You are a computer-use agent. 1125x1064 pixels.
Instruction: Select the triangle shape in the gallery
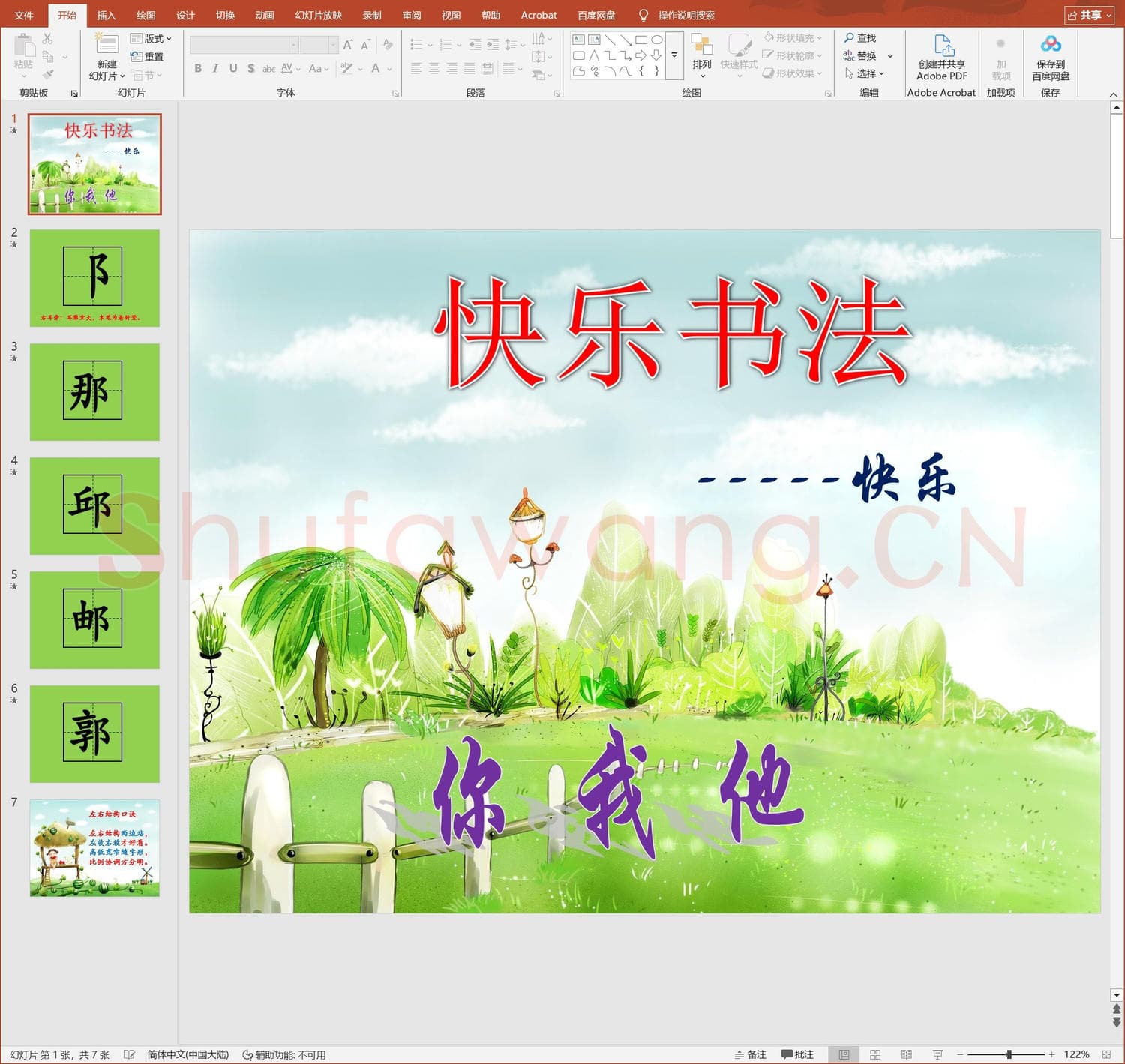point(594,55)
